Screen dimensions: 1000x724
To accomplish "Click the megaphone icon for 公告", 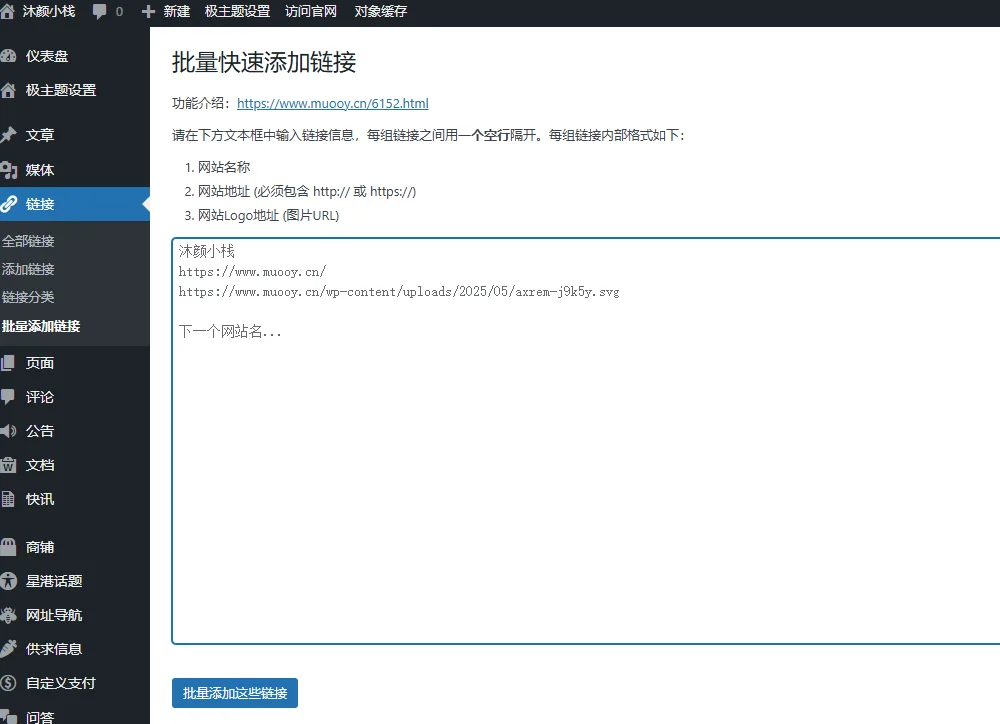I will coord(9,431).
